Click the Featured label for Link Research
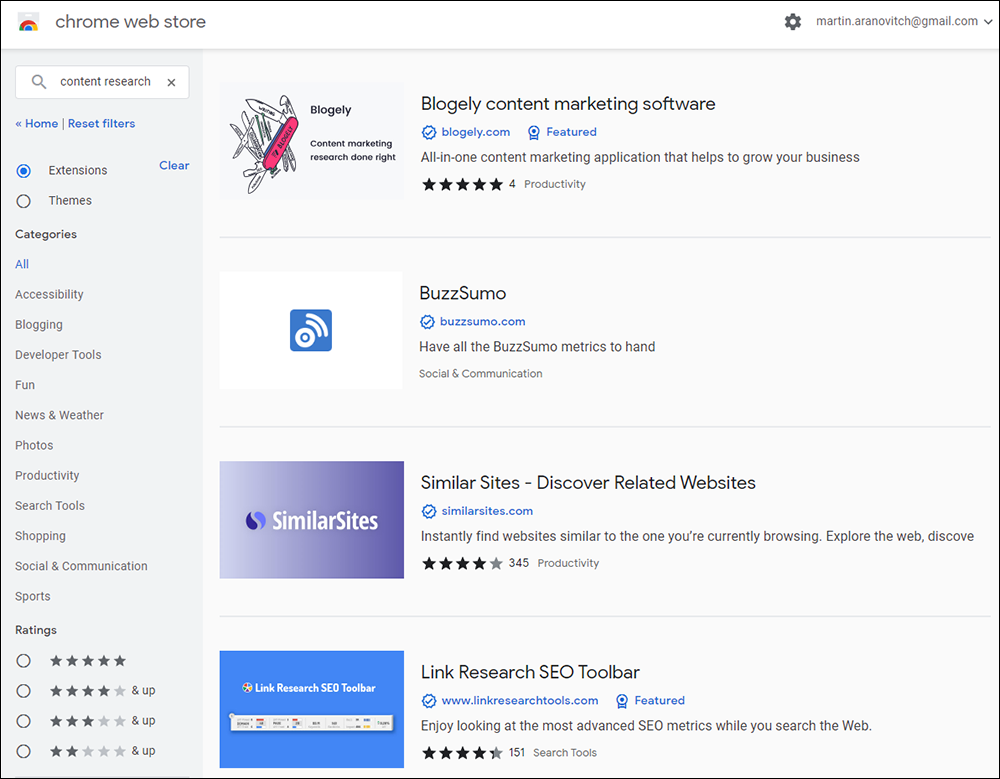 (x=659, y=701)
